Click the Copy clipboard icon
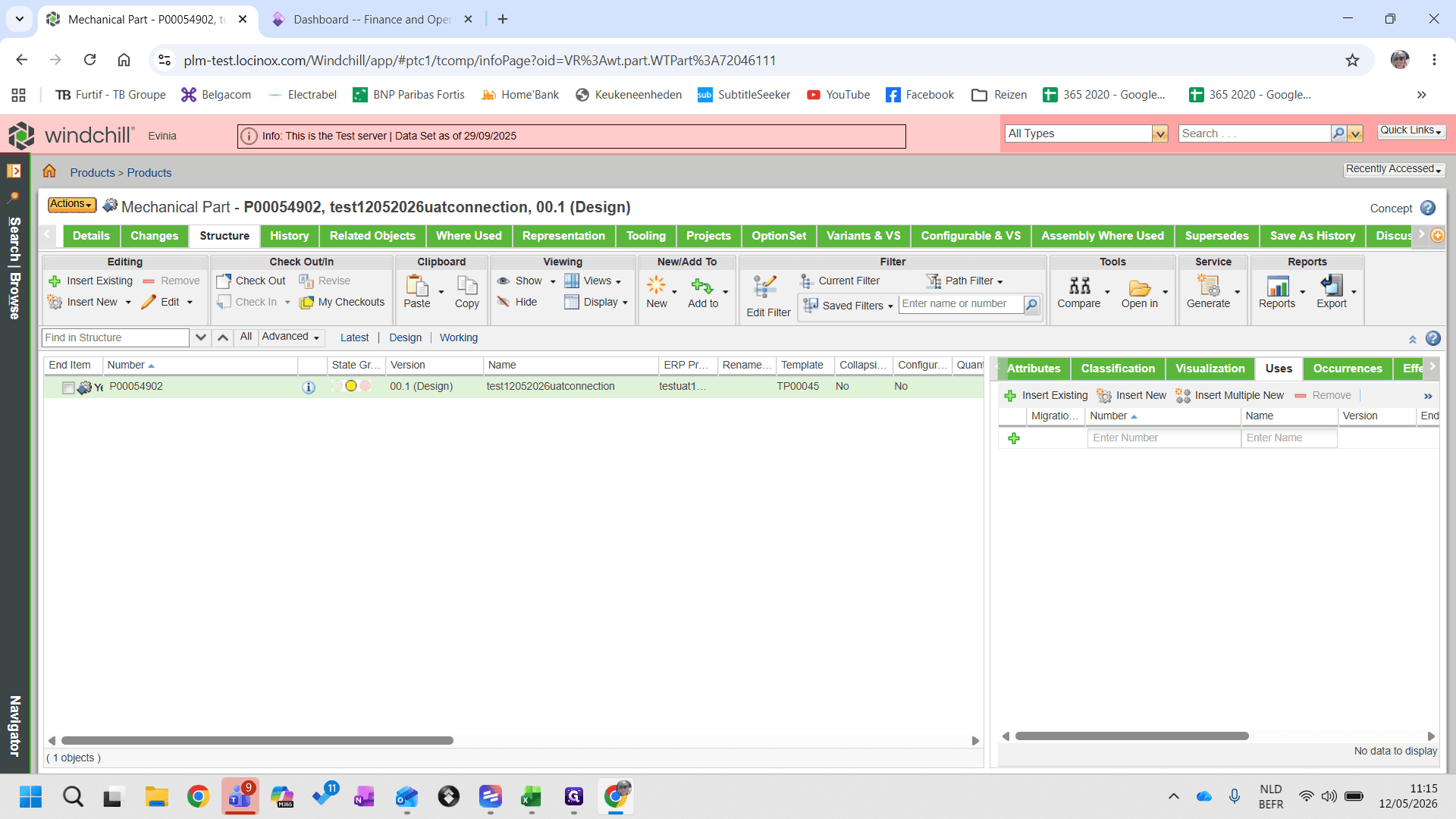 click(x=467, y=285)
